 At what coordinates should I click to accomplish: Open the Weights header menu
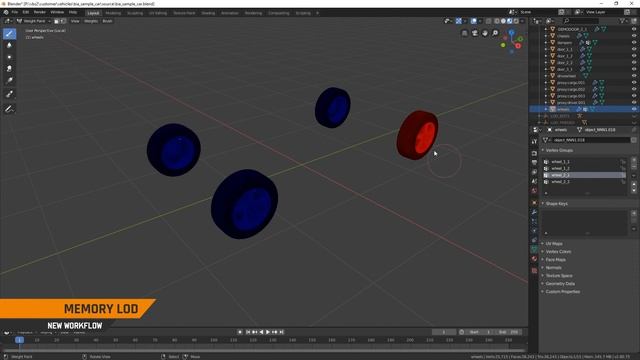[x=91, y=21]
